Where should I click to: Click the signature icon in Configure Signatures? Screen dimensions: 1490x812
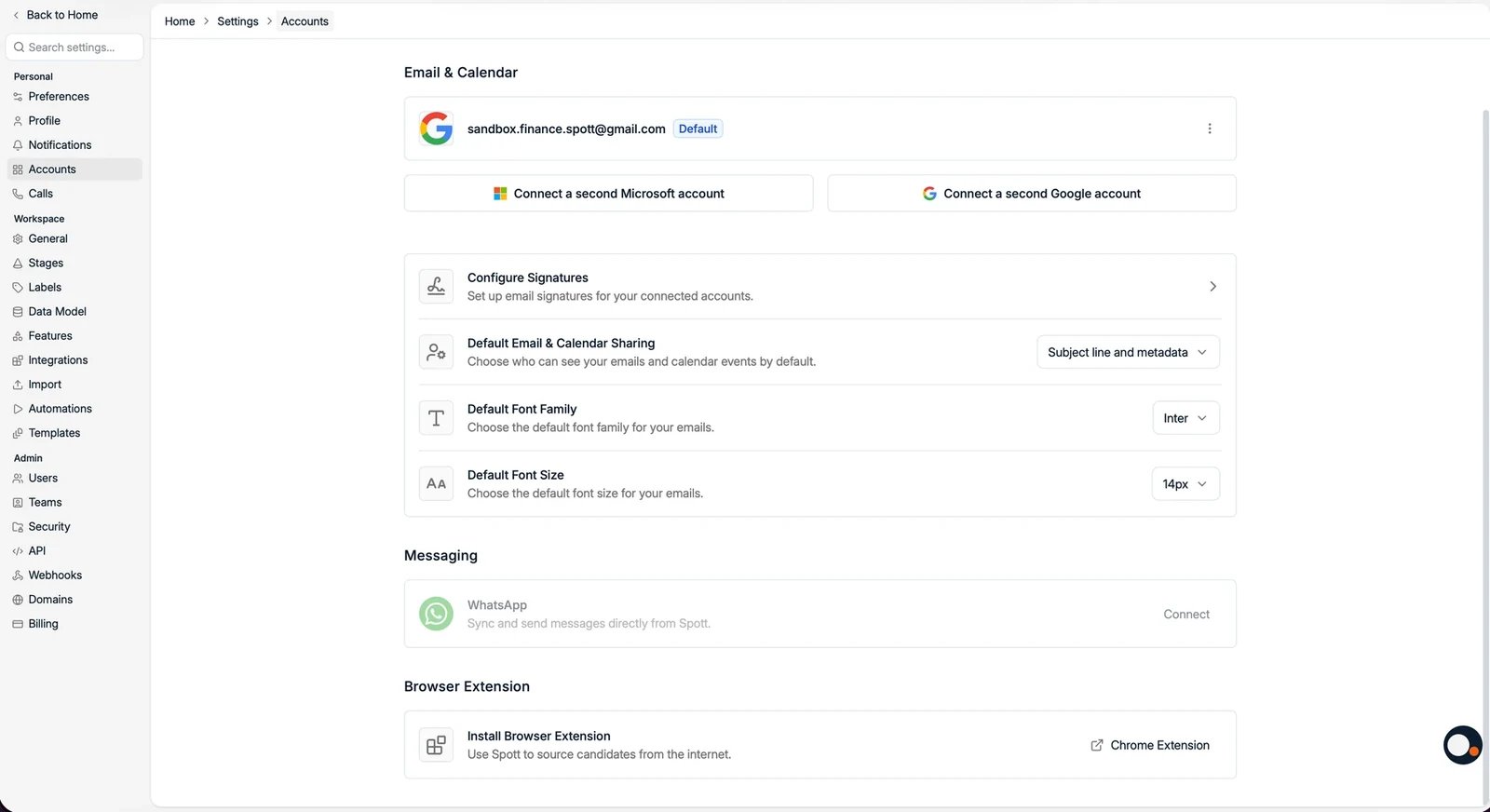pyautogui.click(x=436, y=287)
